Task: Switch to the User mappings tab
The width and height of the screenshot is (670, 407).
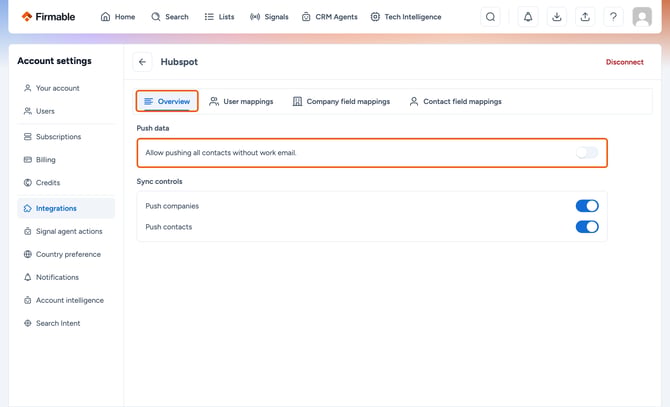Action: tap(241, 101)
